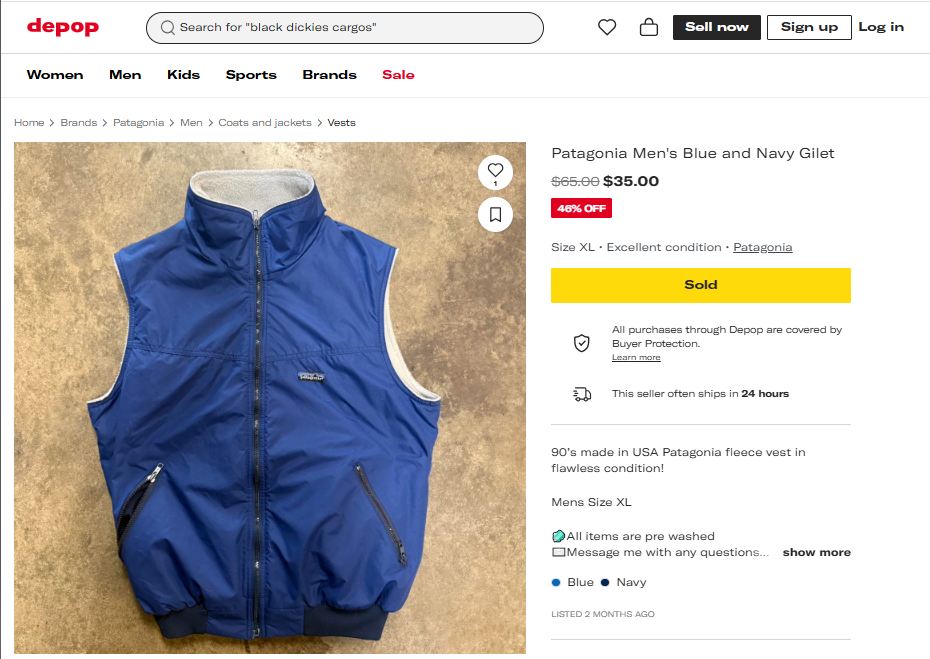Open the Brands menu

coord(329,75)
